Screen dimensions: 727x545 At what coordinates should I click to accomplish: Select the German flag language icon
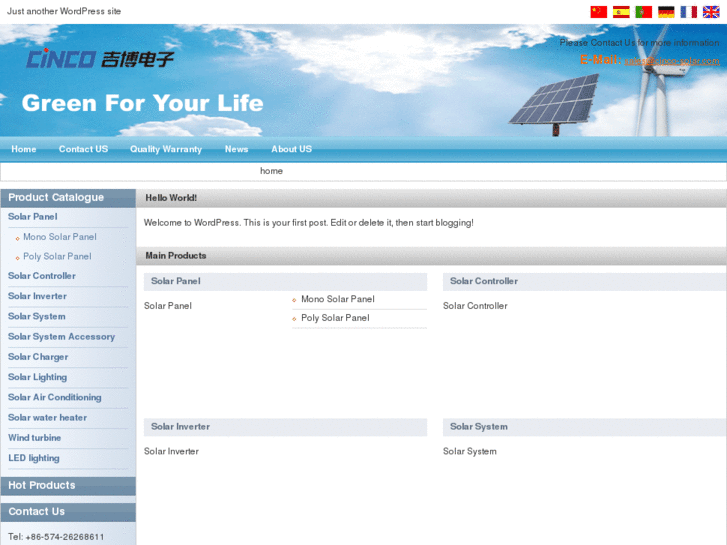666,12
